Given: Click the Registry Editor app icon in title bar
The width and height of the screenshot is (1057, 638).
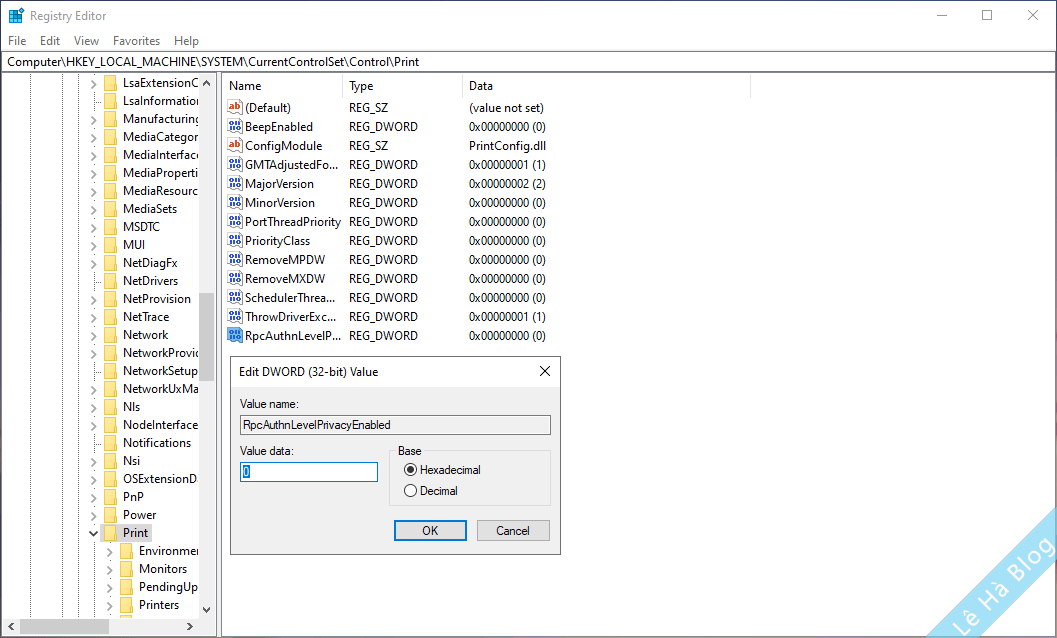Looking at the screenshot, I should 16,16.
